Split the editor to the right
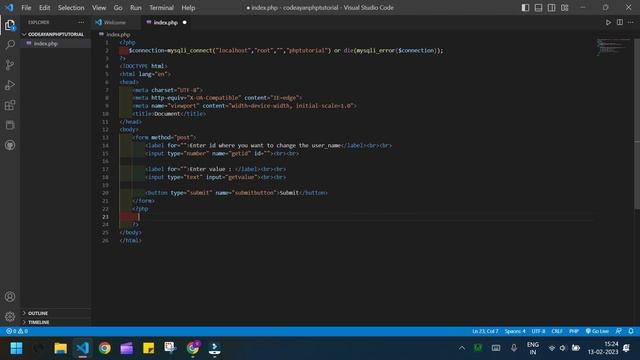640x360 pixels. (620, 22)
